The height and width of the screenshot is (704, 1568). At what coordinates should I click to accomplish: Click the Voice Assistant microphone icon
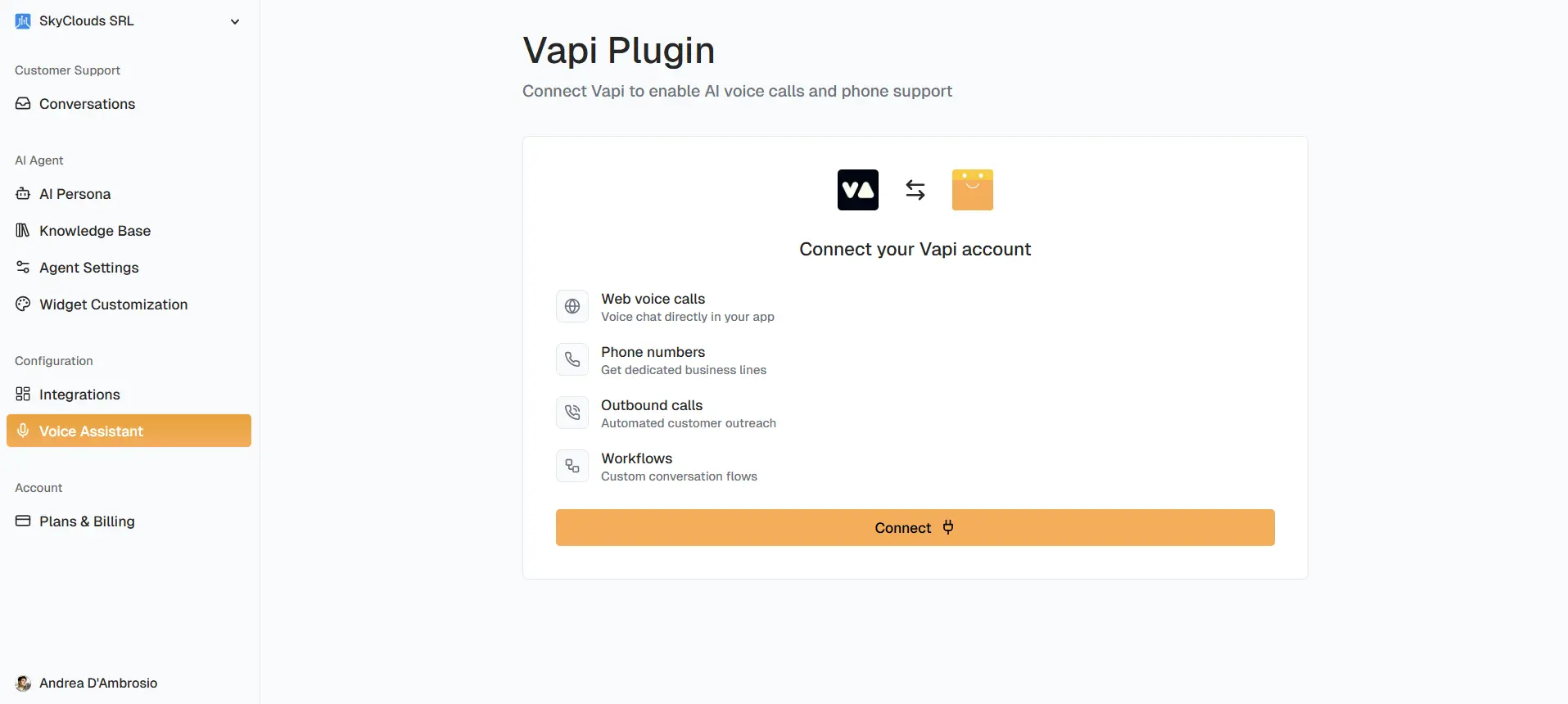pos(22,431)
